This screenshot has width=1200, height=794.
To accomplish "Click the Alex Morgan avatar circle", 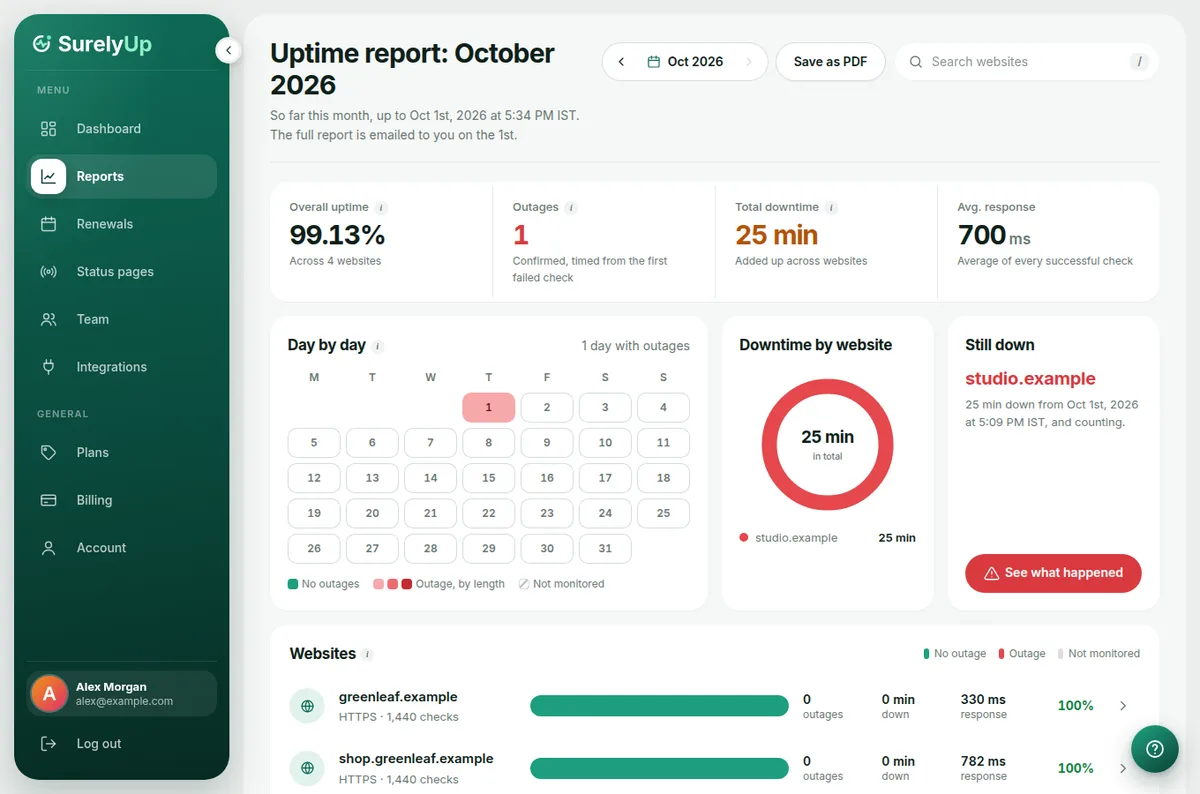I will [x=49, y=693].
